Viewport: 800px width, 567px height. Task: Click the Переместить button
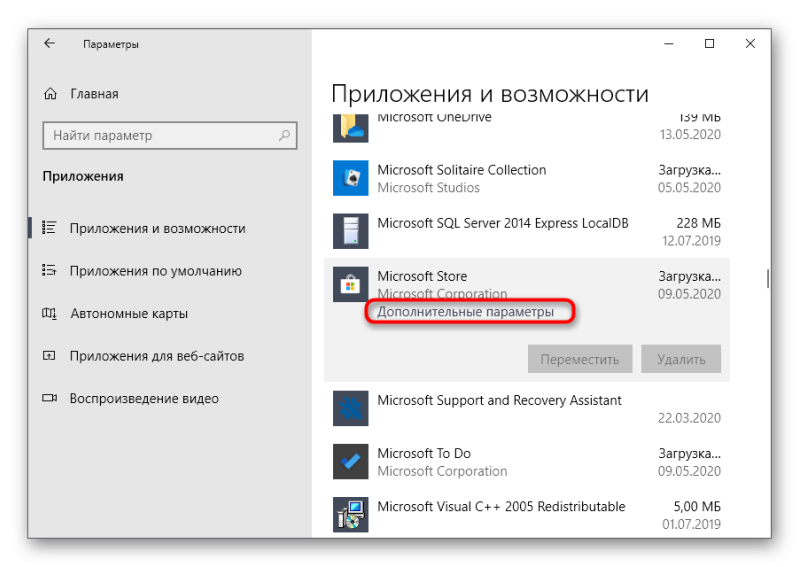[x=580, y=359]
